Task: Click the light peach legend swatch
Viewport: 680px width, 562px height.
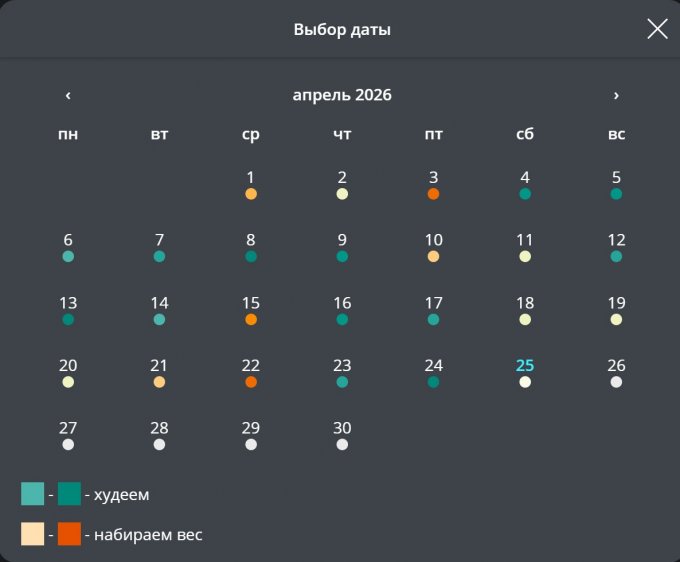Action: [x=33, y=534]
